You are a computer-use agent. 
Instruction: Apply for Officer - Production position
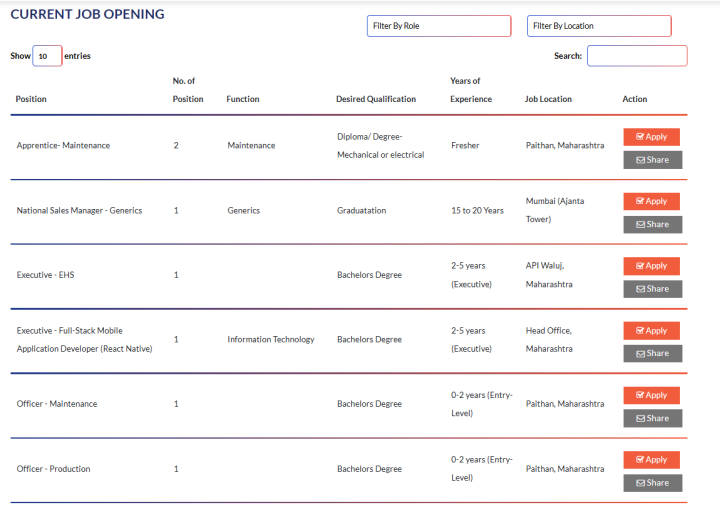coord(651,460)
